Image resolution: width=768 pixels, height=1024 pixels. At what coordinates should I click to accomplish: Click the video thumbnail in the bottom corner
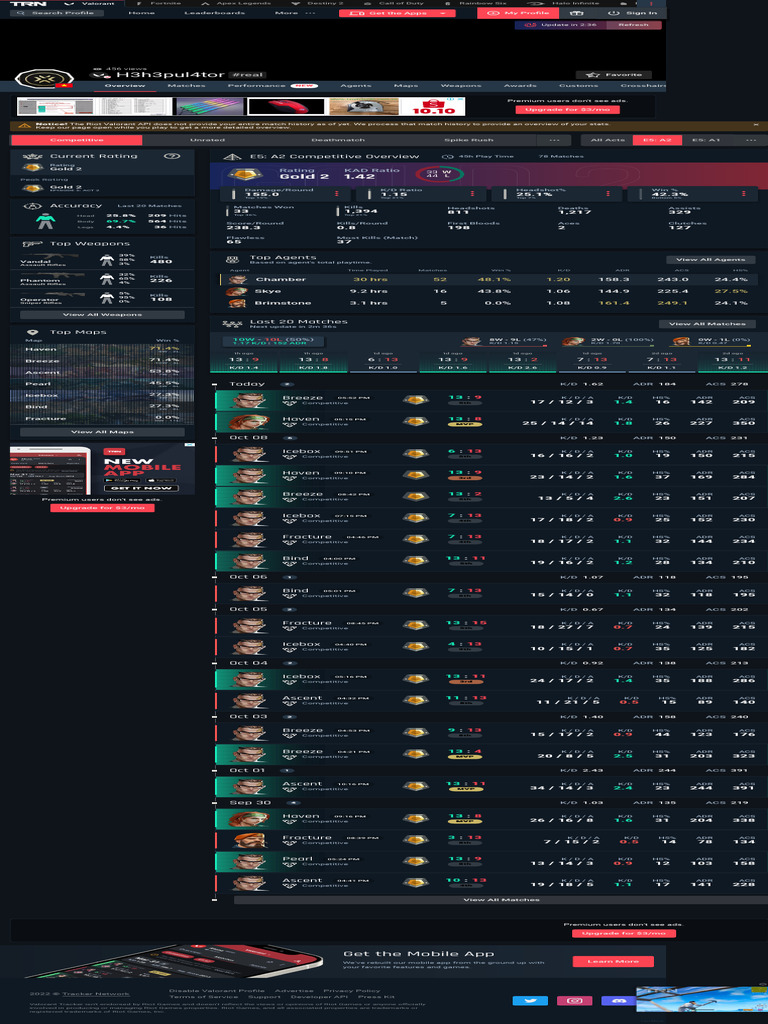click(702, 999)
